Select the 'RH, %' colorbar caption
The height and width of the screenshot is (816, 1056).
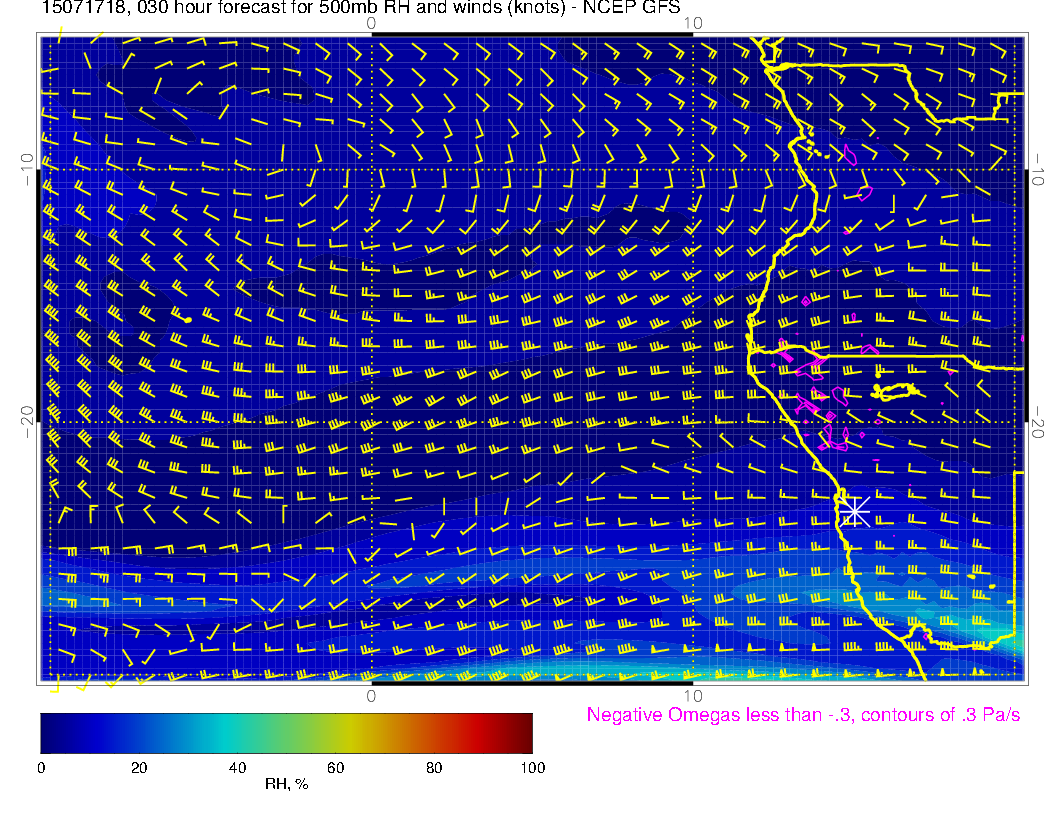286,785
